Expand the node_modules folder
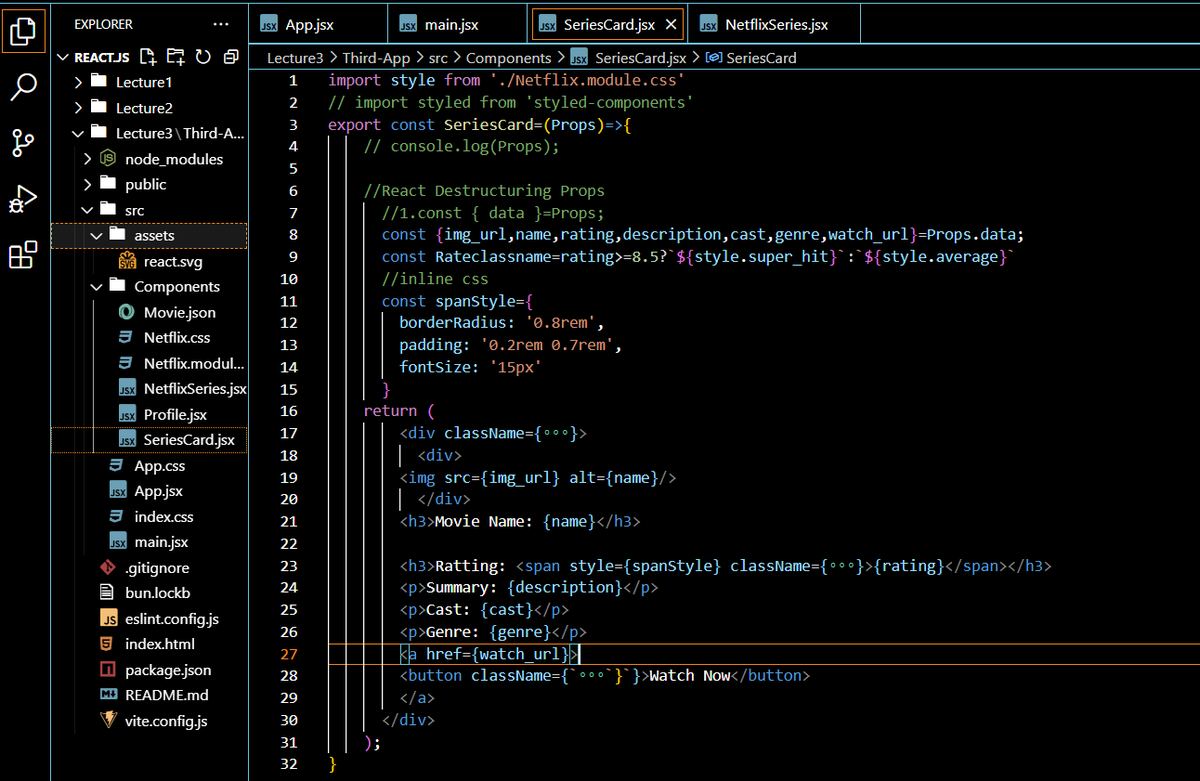 point(174,159)
